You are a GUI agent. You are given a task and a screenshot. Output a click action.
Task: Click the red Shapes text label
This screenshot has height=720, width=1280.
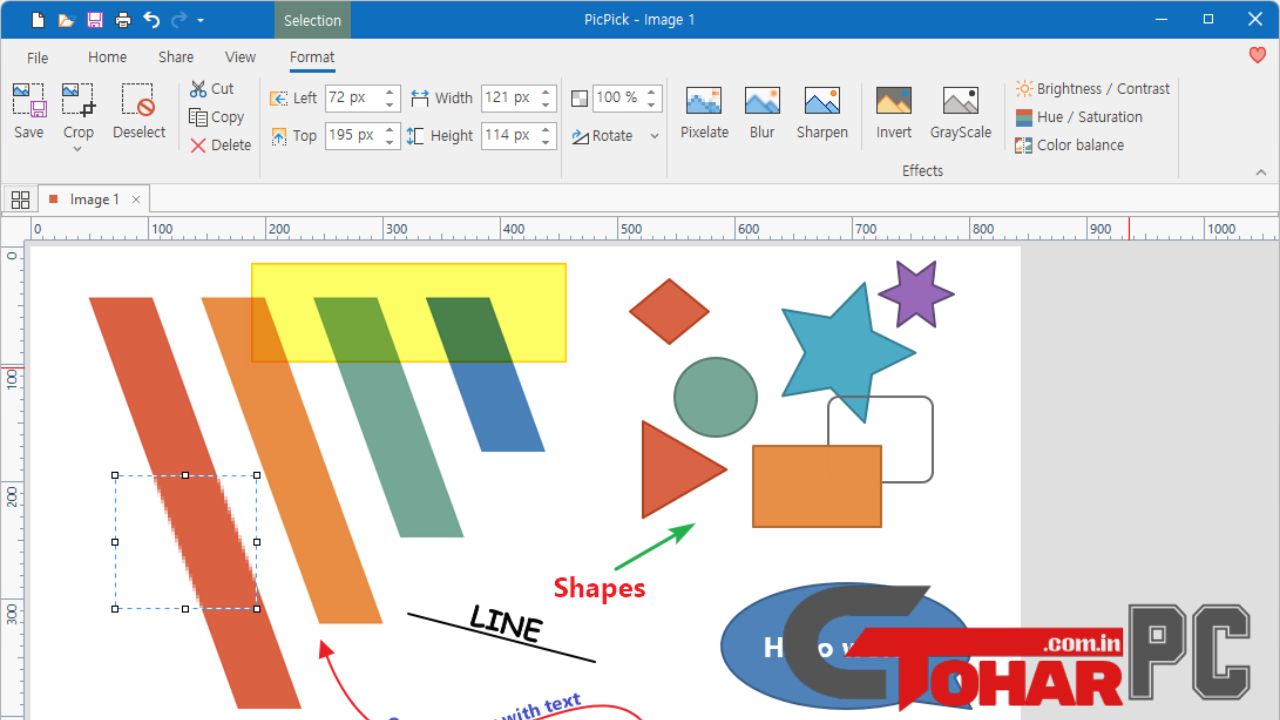(600, 587)
